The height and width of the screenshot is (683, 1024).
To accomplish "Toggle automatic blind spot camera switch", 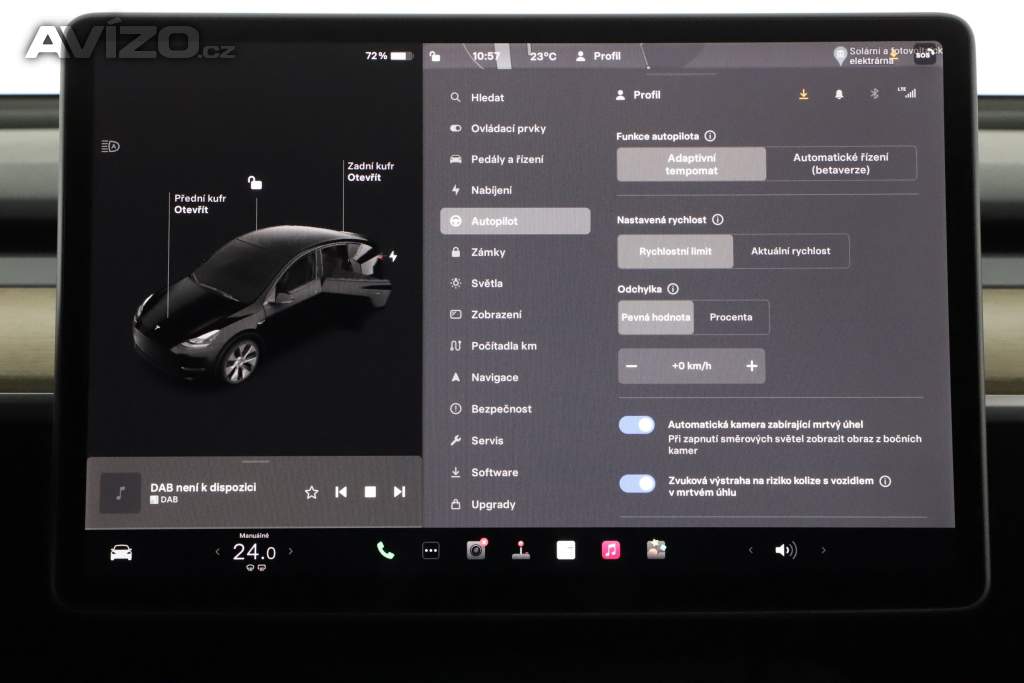I will pyautogui.click(x=637, y=425).
